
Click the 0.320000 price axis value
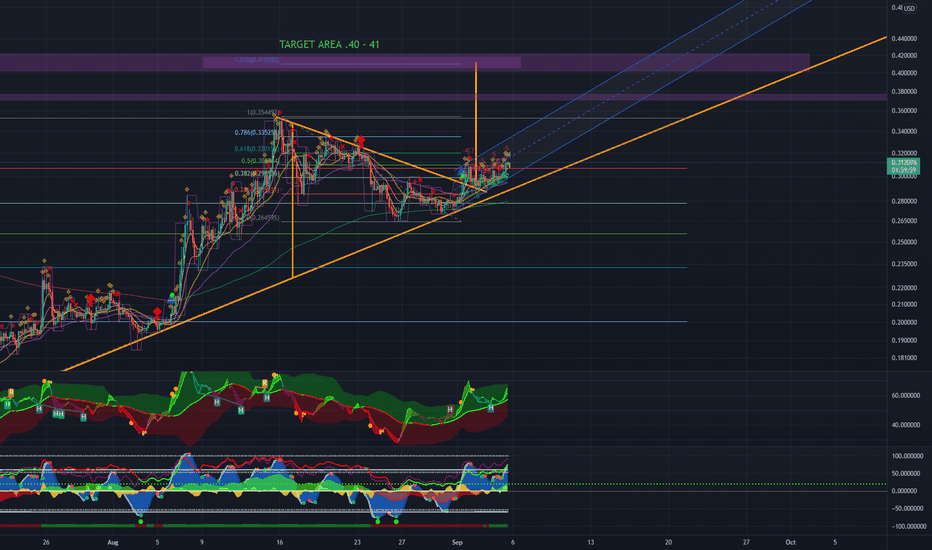click(x=904, y=153)
